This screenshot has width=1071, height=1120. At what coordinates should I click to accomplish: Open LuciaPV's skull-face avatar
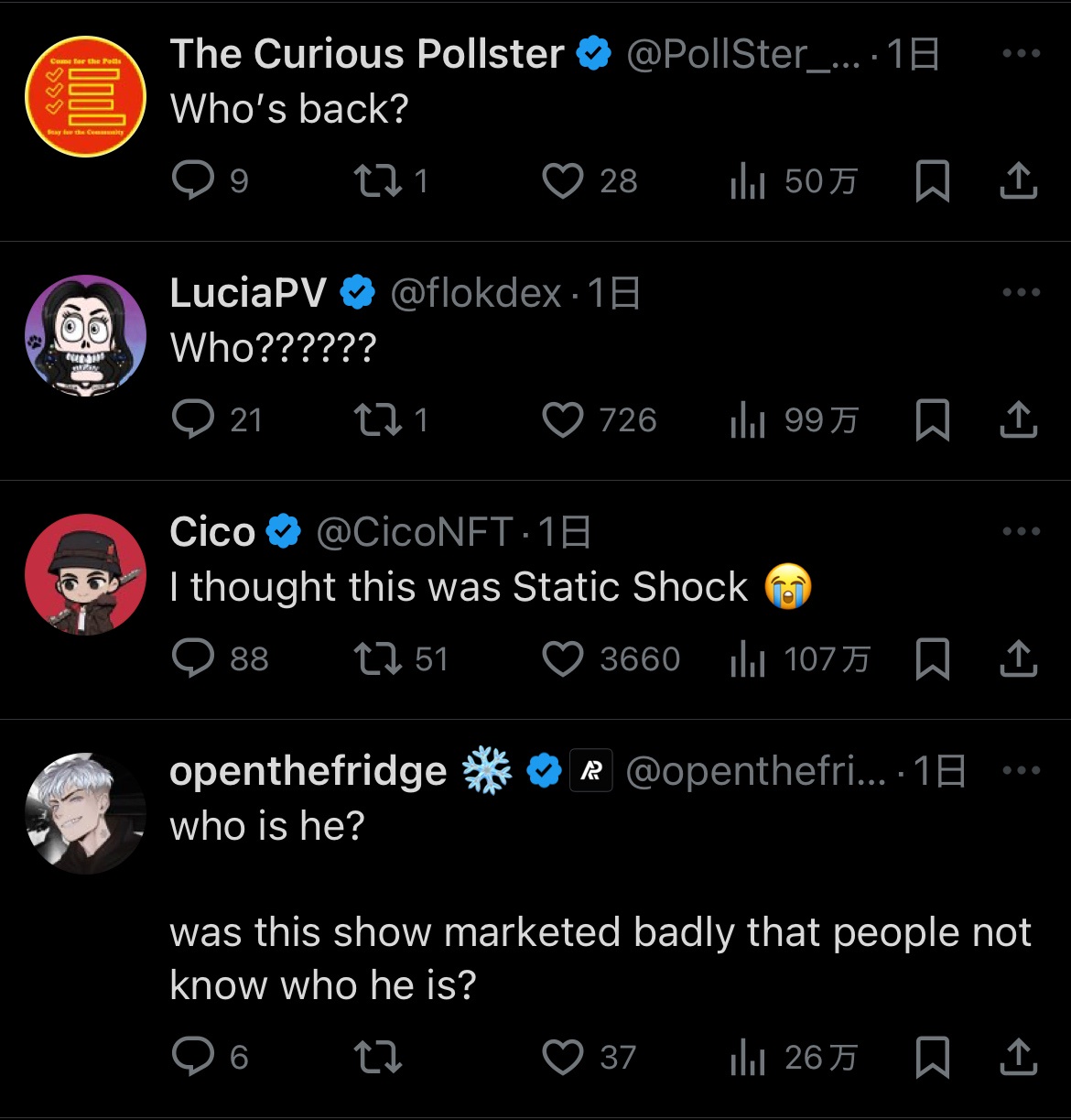pyautogui.click(x=85, y=335)
